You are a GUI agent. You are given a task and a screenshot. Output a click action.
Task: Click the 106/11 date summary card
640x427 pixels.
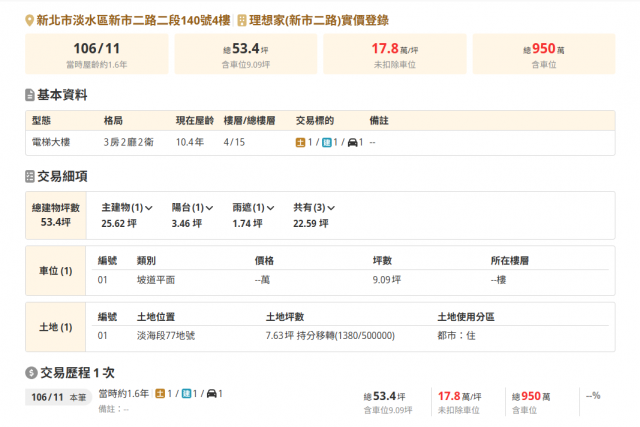97,54
